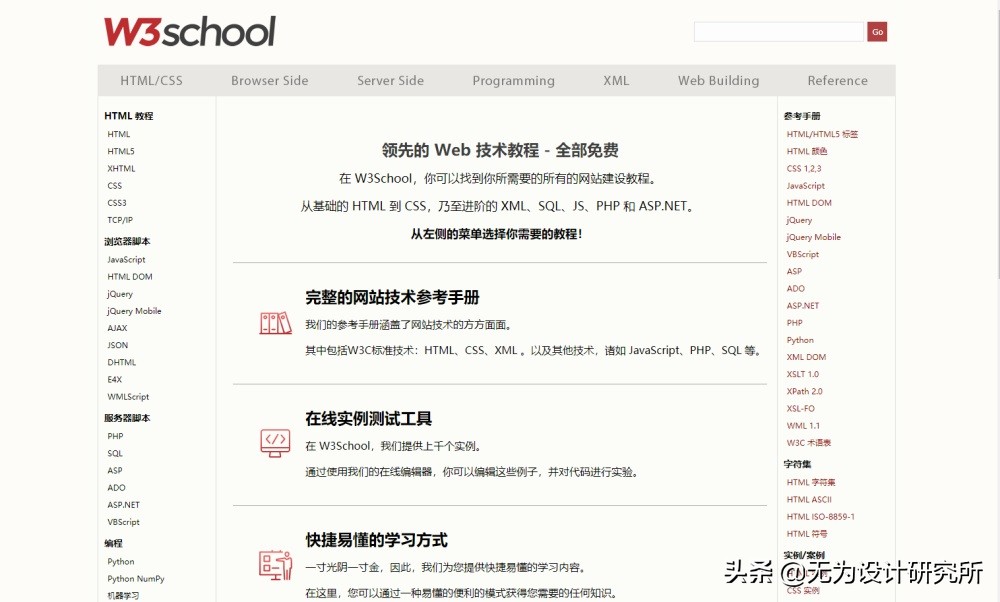Viewport: 1000px width, 602px height.
Task: Click the W3school logo
Action: point(188,31)
